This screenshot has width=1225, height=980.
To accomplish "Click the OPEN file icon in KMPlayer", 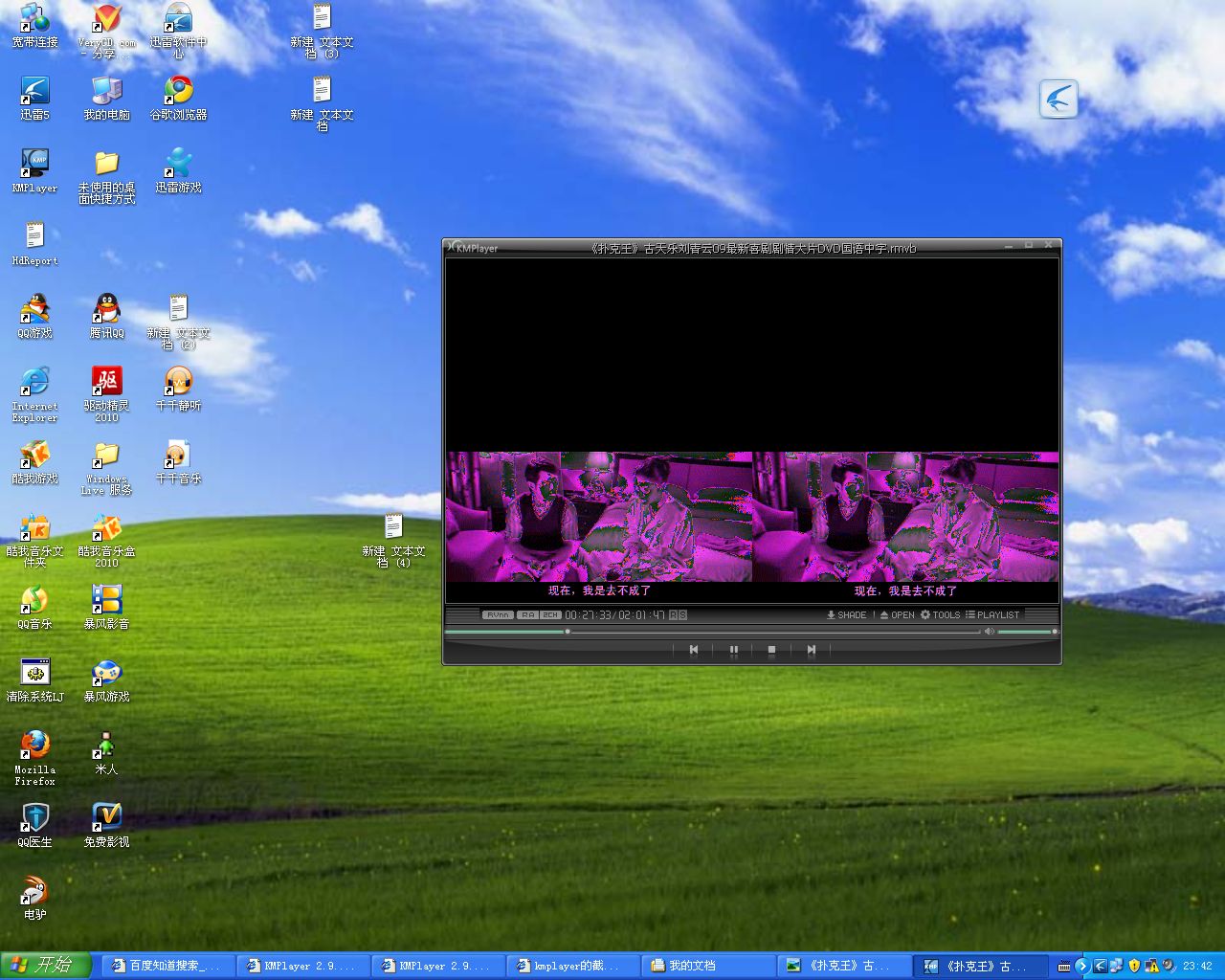I will pos(897,615).
